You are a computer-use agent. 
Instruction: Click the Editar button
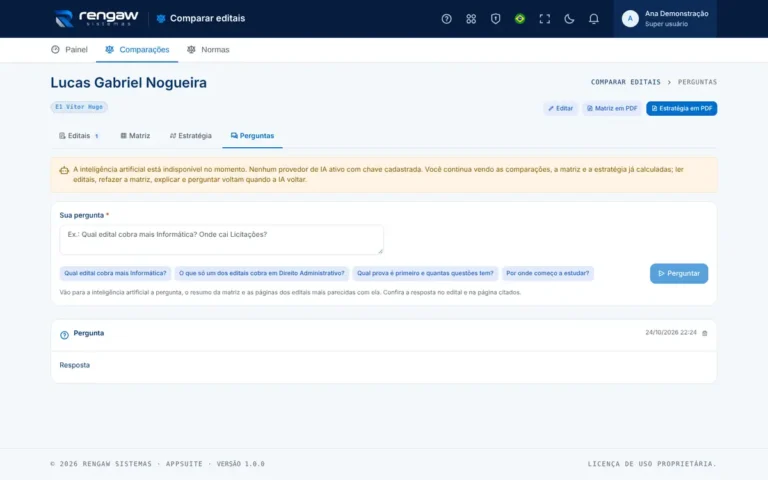click(560, 108)
